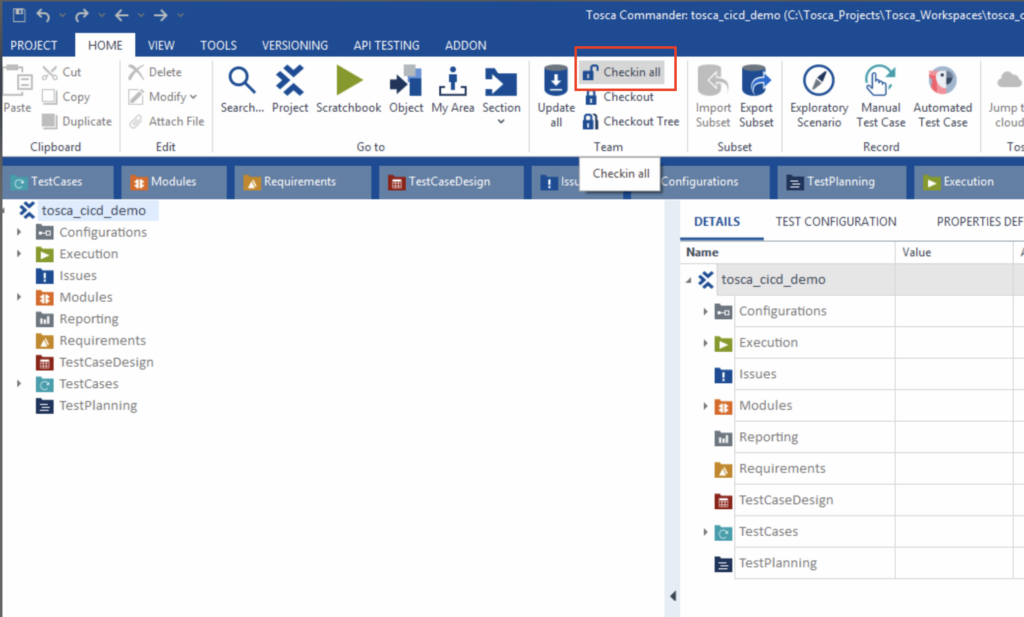Screen dimensions: 1024x617
Task: Click the Update all icon
Action: pos(556,96)
